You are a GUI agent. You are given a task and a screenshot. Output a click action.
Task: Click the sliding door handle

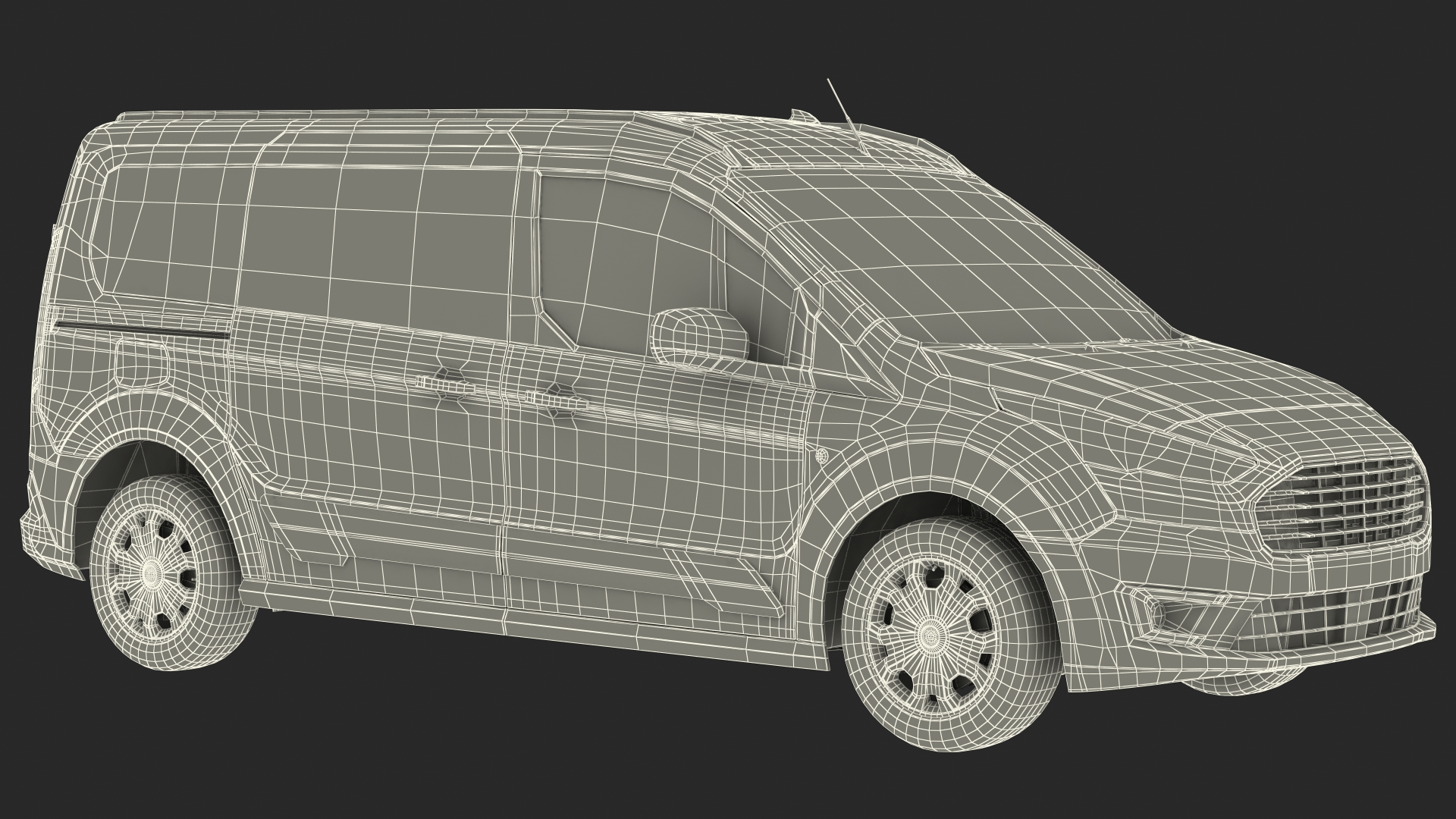[x=446, y=384]
